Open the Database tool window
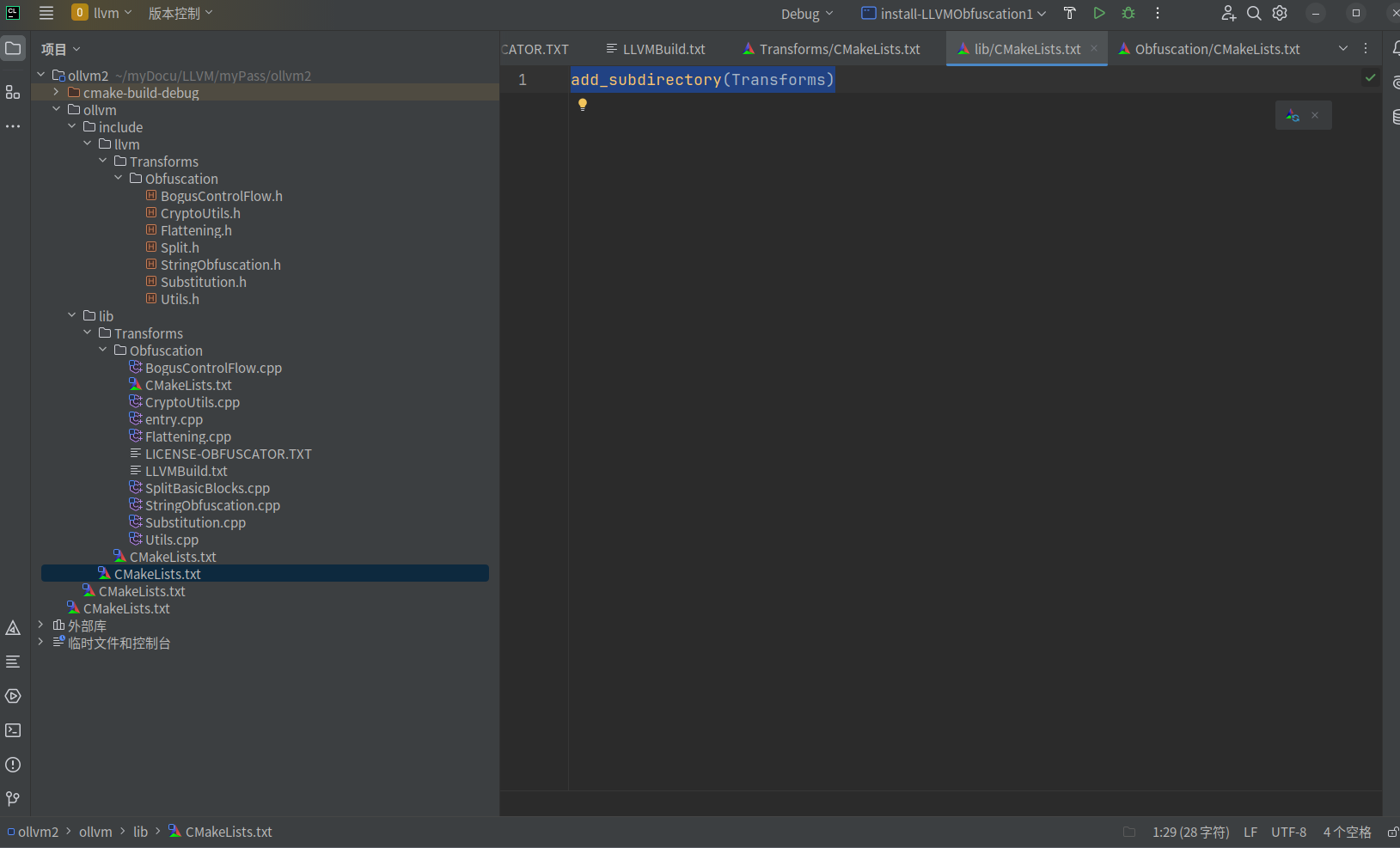Viewport: 1400px width, 848px height. pos(1395,117)
